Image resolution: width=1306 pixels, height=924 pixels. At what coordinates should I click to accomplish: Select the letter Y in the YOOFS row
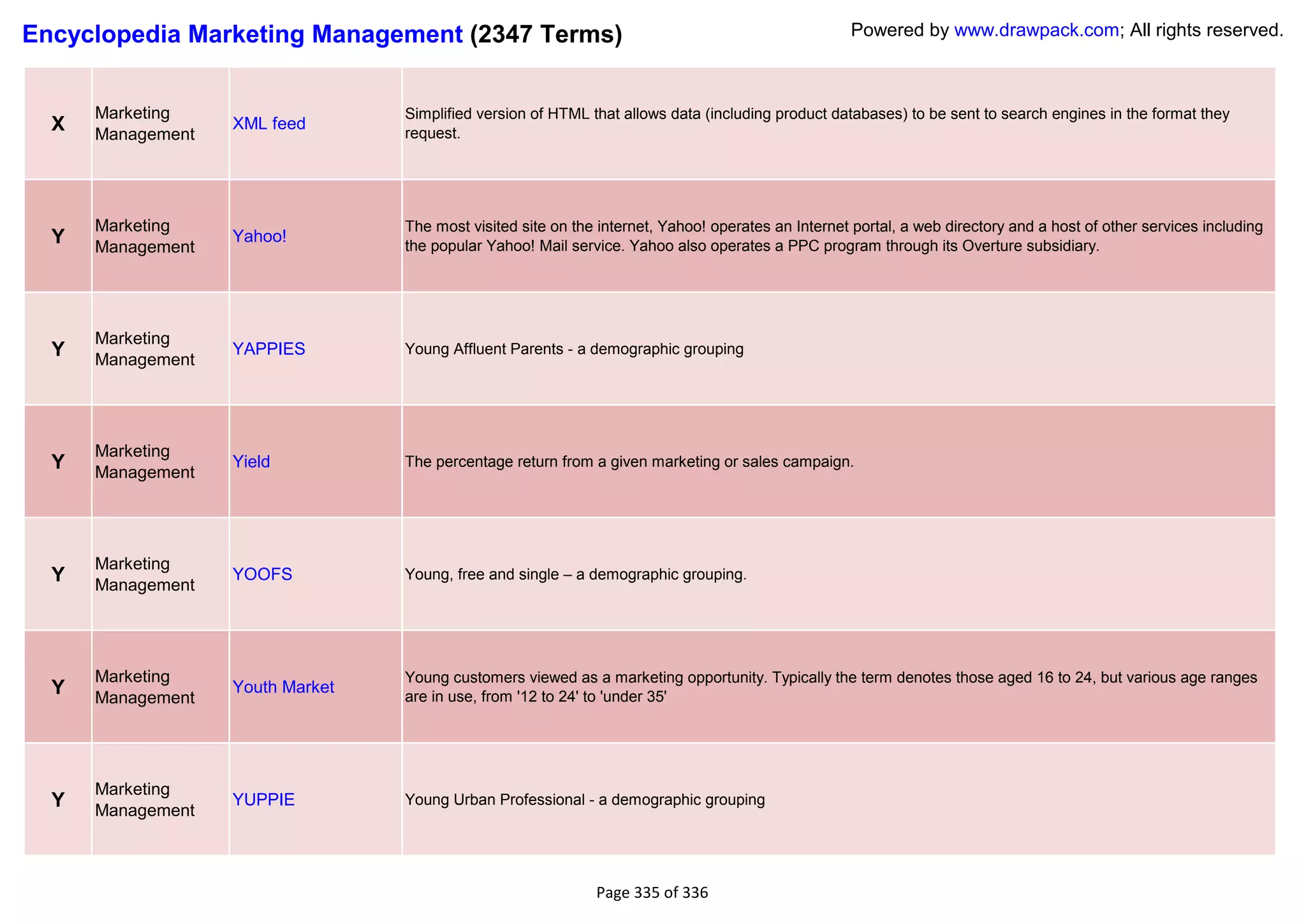[58, 575]
